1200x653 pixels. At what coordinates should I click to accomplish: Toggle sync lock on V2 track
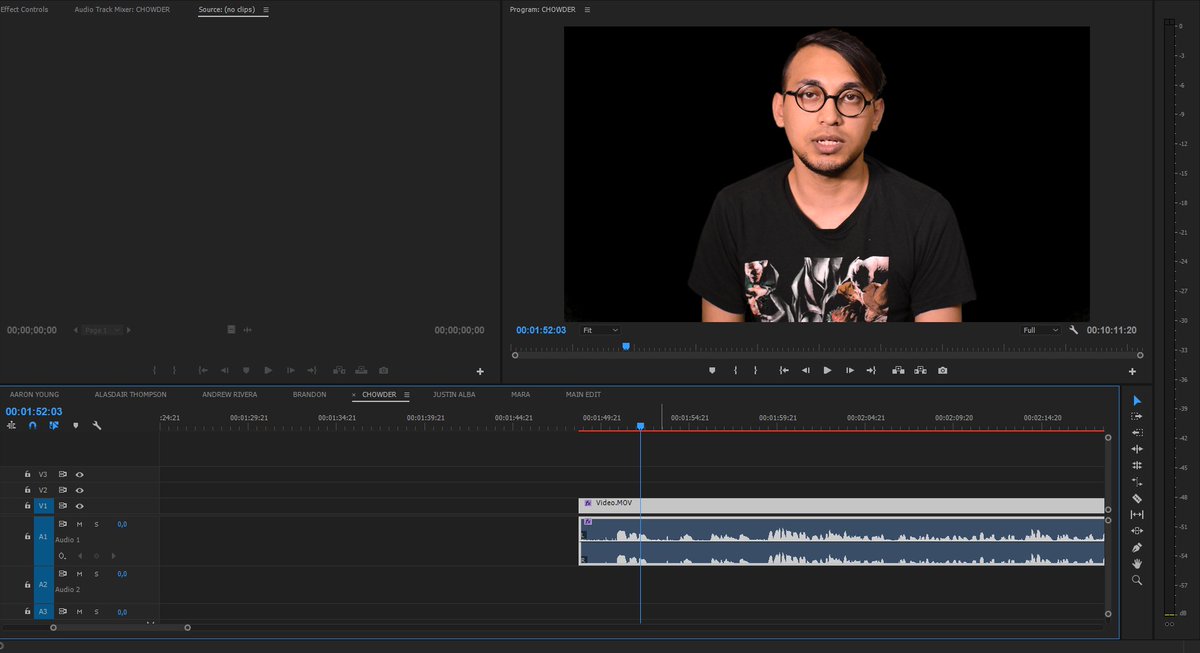tap(62, 490)
